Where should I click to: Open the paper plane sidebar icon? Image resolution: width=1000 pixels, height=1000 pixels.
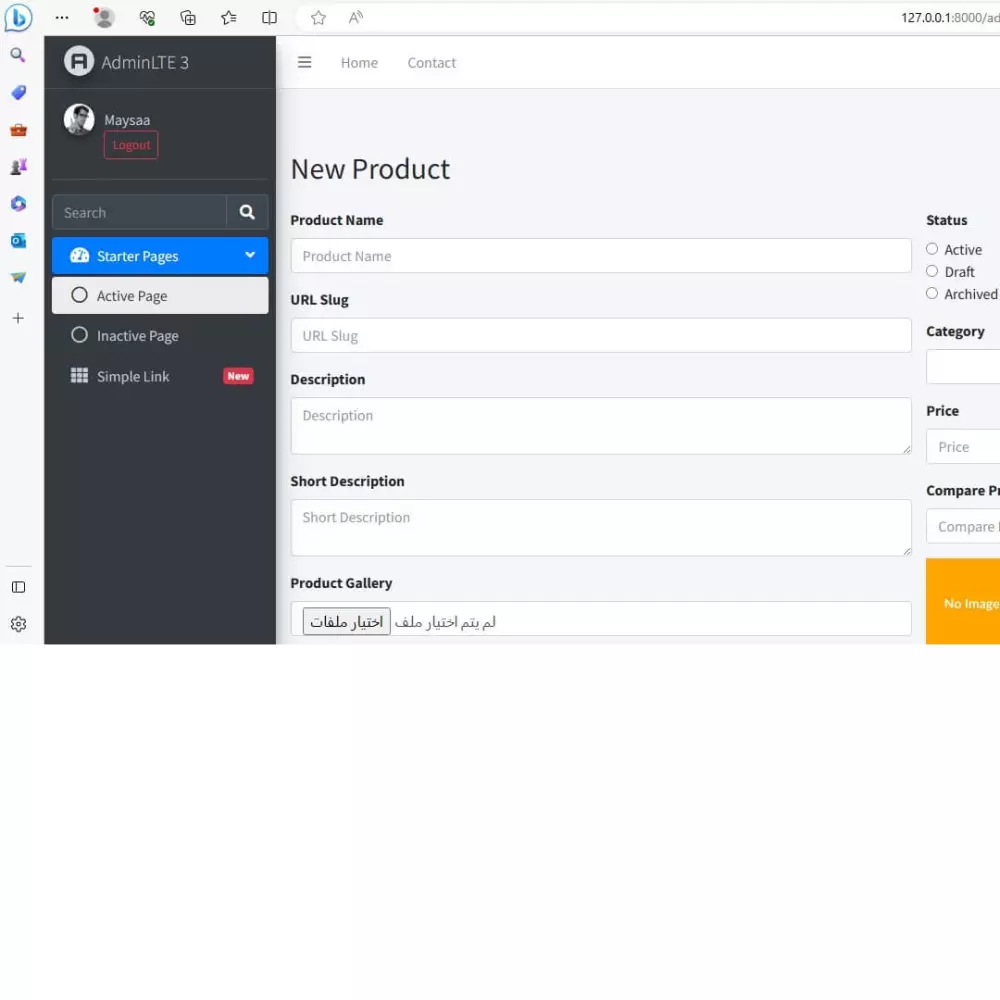[18, 277]
